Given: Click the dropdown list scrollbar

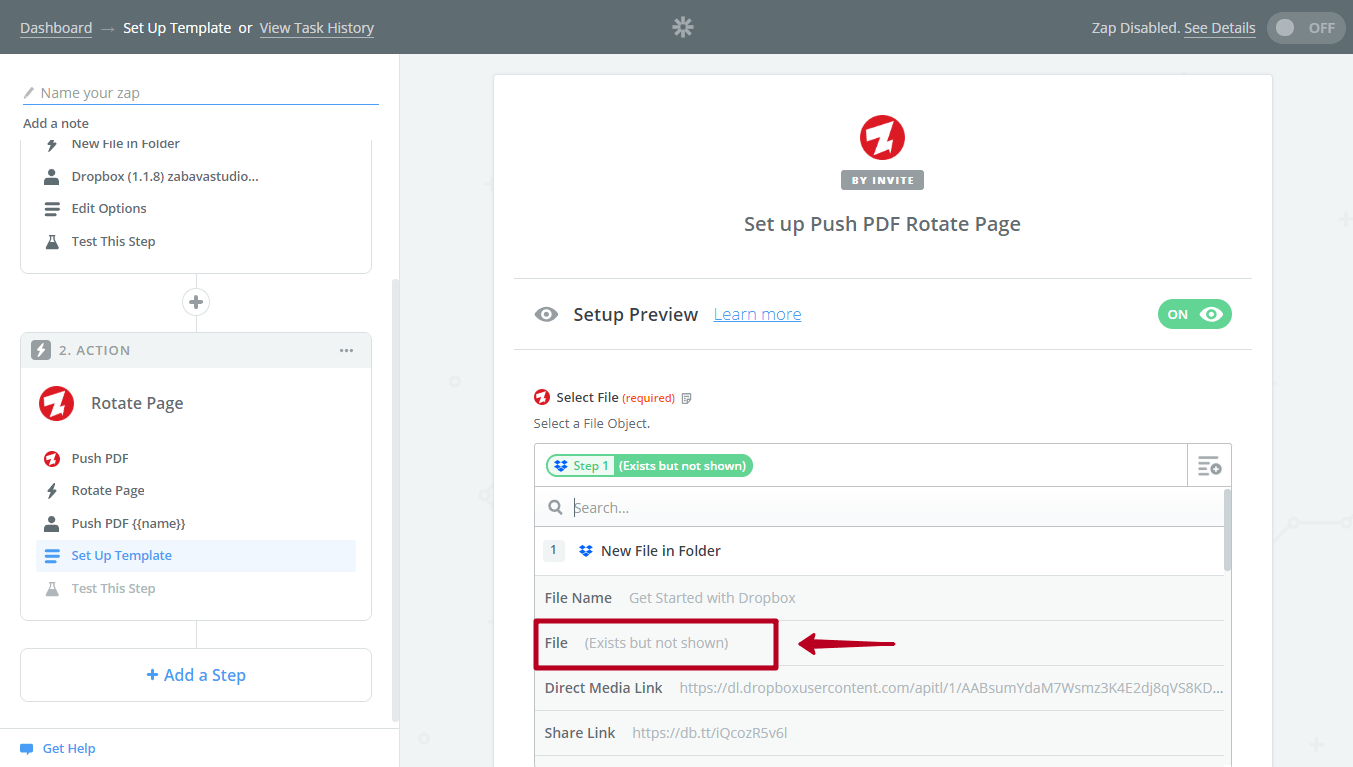Looking at the screenshot, I should 1228,529.
